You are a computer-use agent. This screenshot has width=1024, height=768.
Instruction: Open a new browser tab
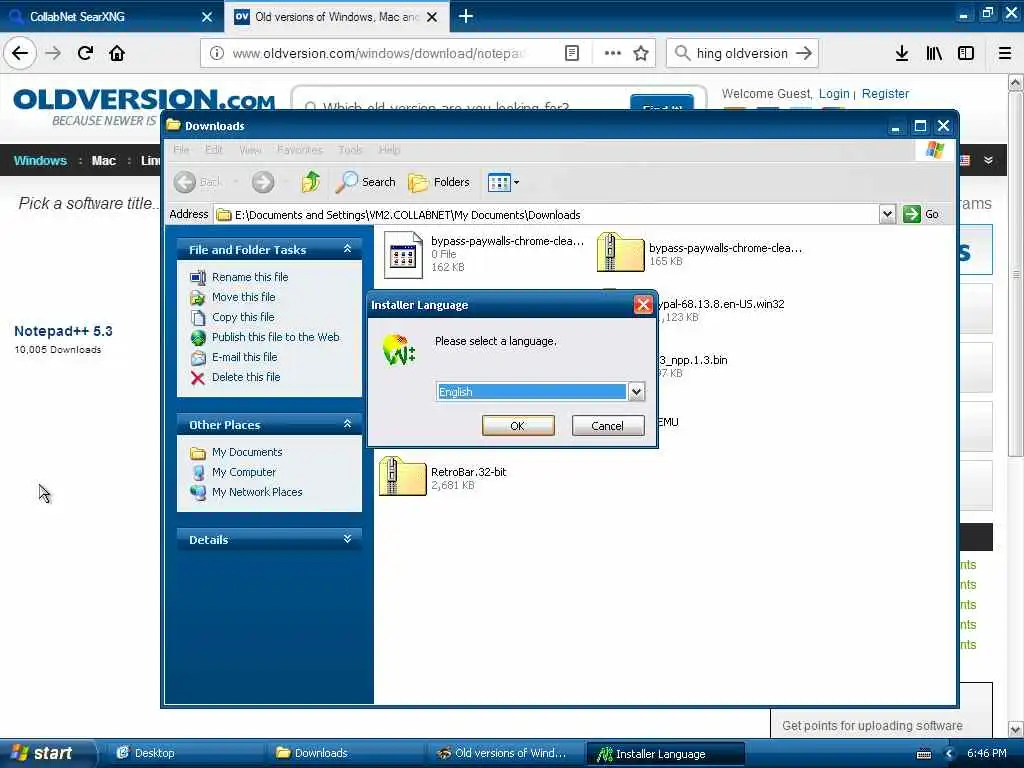click(x=466, y=16)
